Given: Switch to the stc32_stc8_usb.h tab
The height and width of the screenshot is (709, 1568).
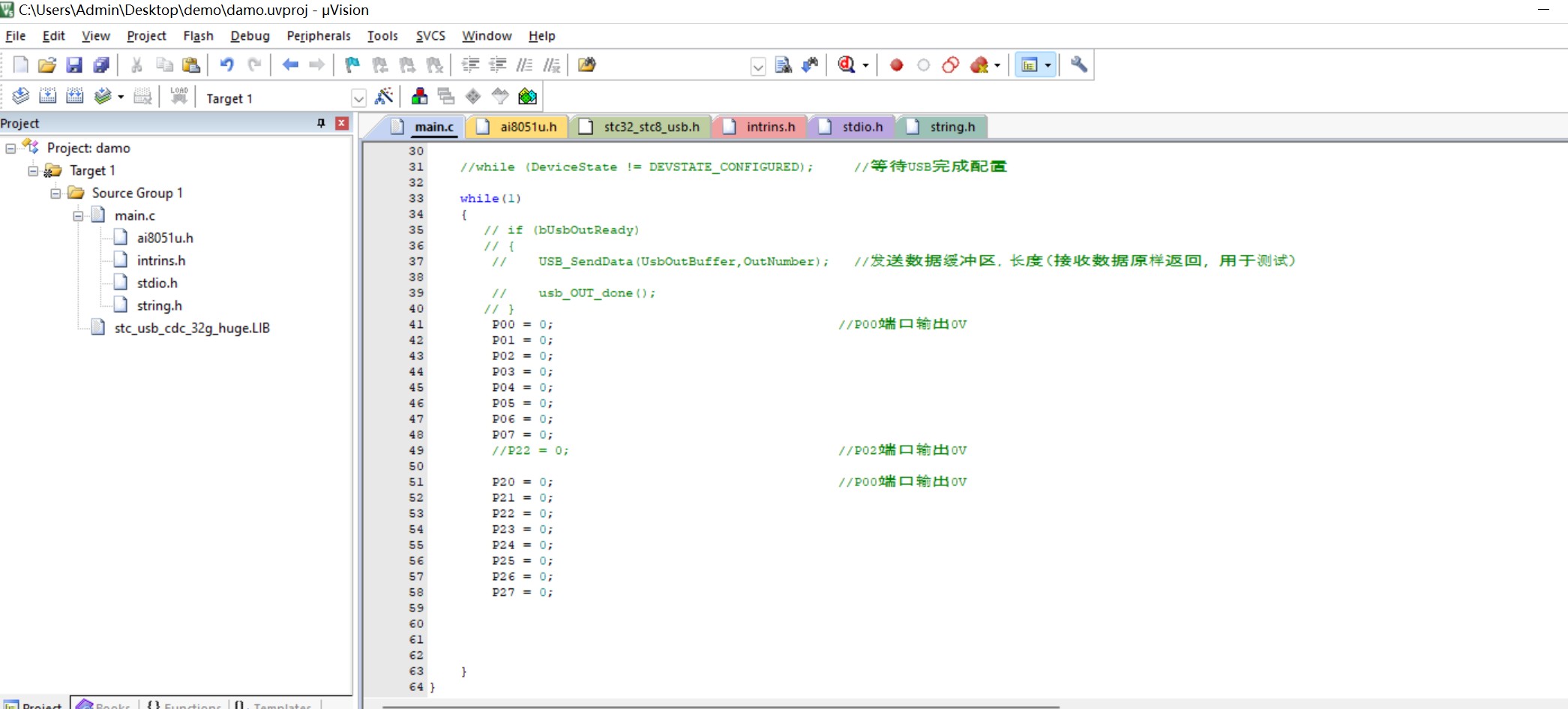Looking at the screenshot, I should click(x=651, y=127).
